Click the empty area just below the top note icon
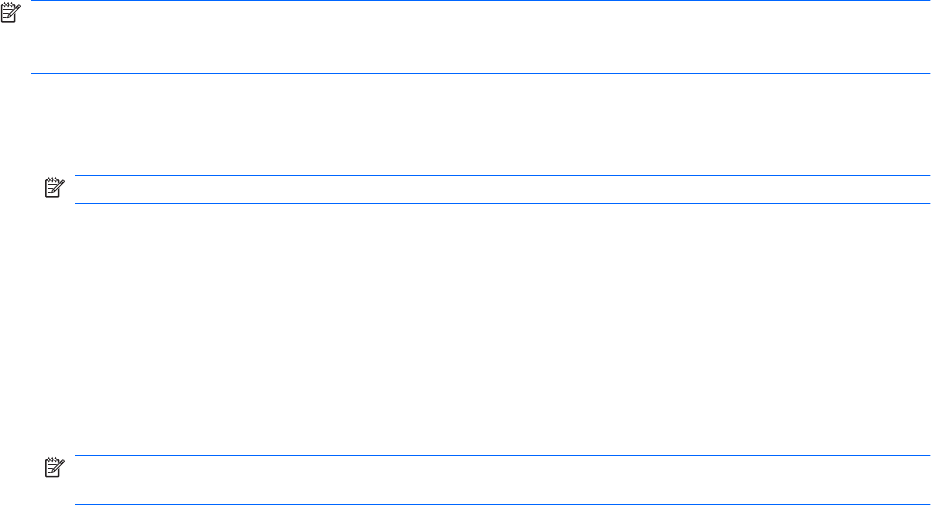The image size is (931, 505). (x=12, y=45)
